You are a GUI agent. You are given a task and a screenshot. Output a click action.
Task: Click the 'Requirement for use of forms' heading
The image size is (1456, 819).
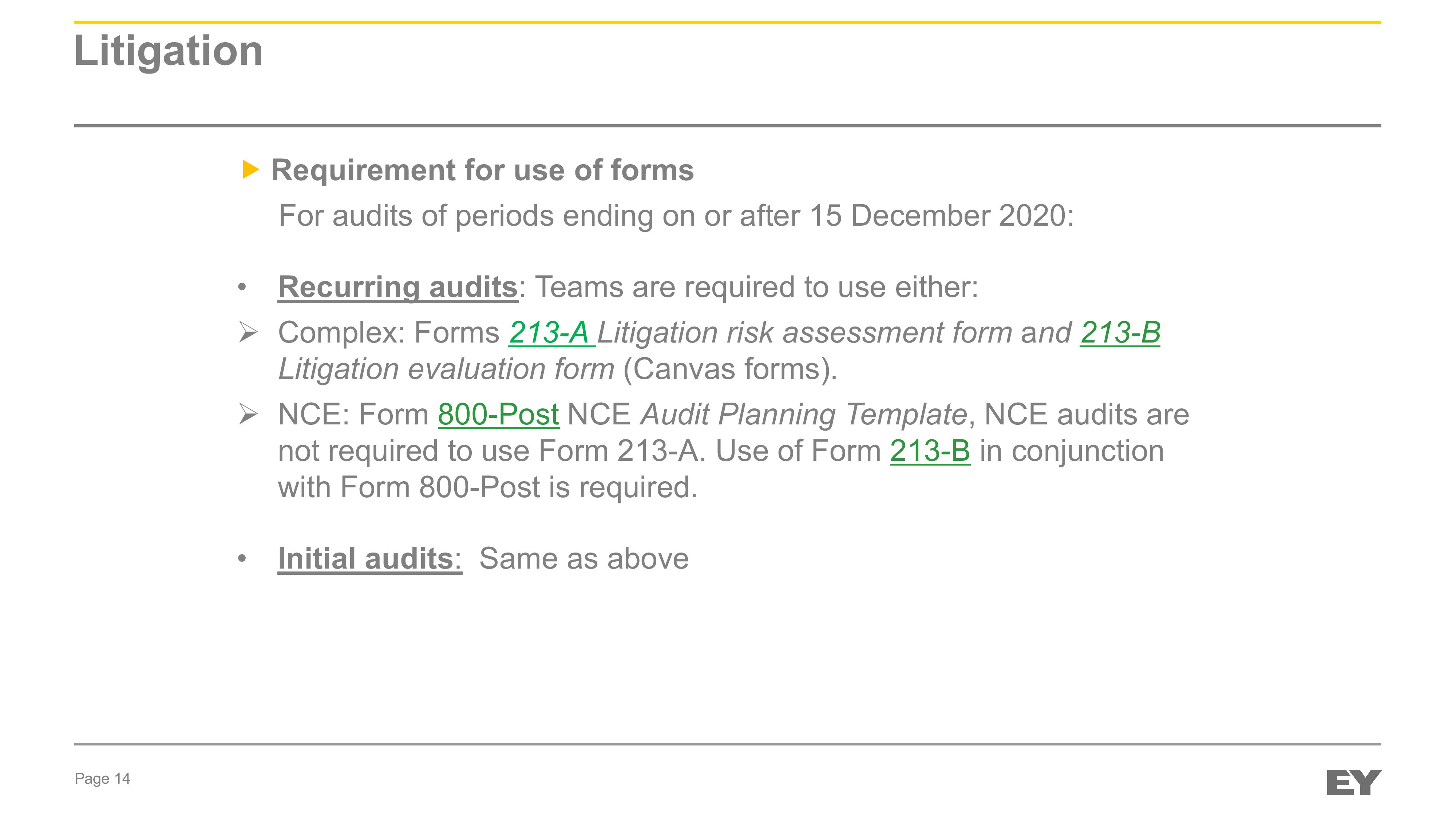[x=482, y=170]
